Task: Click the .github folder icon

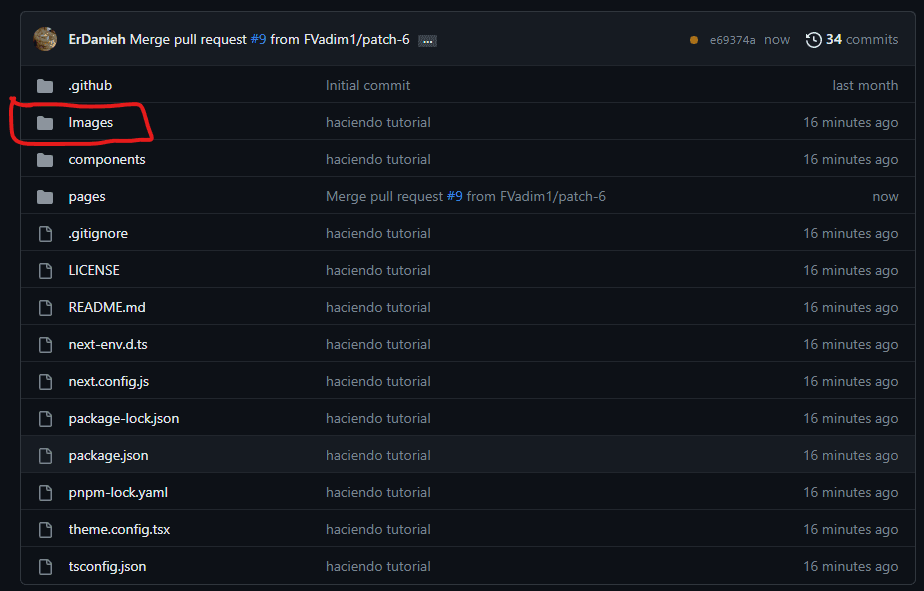Action: [45, 86]
